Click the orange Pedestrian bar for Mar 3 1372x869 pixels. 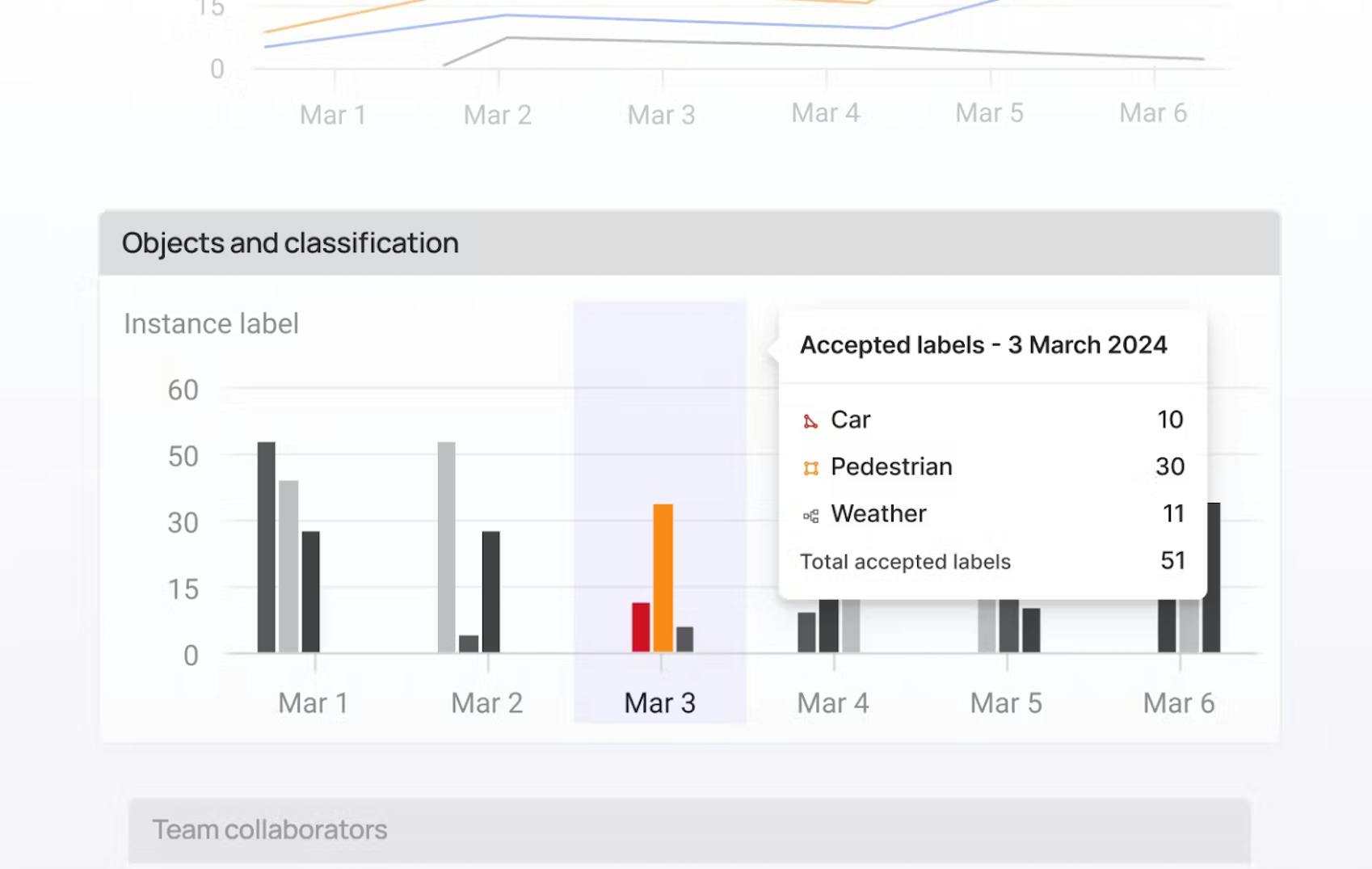pyautogui.click(x=663, y=577)
